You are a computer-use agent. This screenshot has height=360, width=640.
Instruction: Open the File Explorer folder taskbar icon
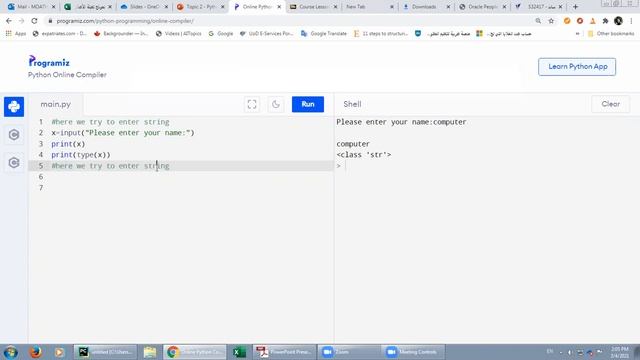(150, 352)
